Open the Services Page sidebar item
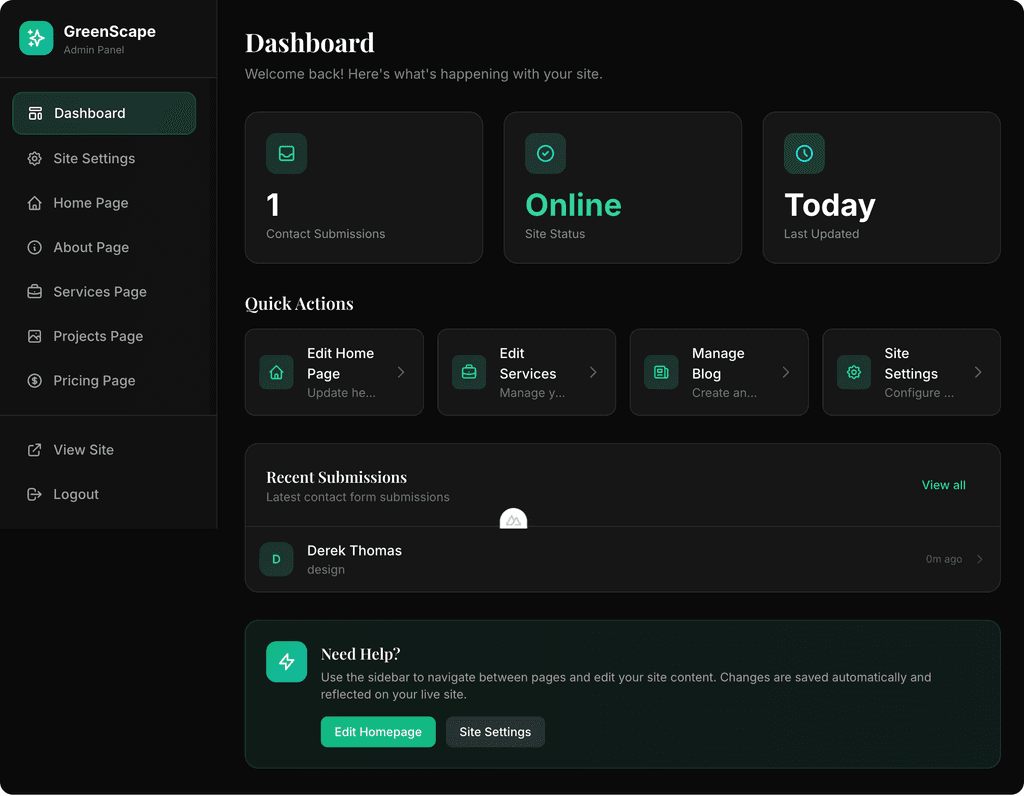 coord(100,292)
